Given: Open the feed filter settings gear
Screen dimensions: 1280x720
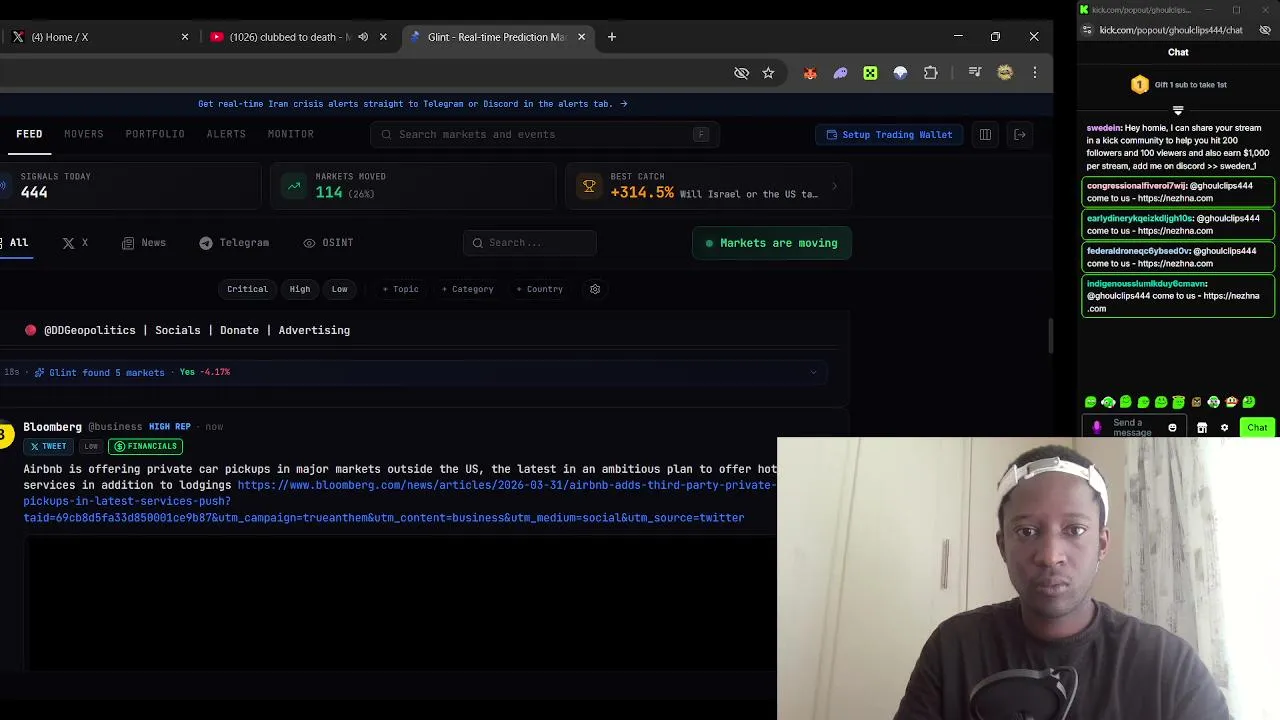Looking at the screenshot, I should tap(595, 289).
